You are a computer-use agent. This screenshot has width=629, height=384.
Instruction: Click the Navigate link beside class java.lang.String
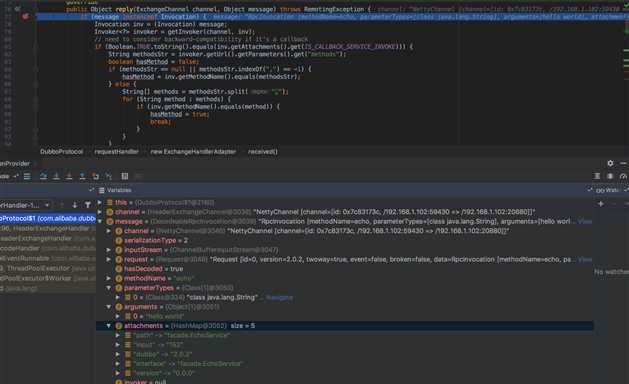[280, 297]
